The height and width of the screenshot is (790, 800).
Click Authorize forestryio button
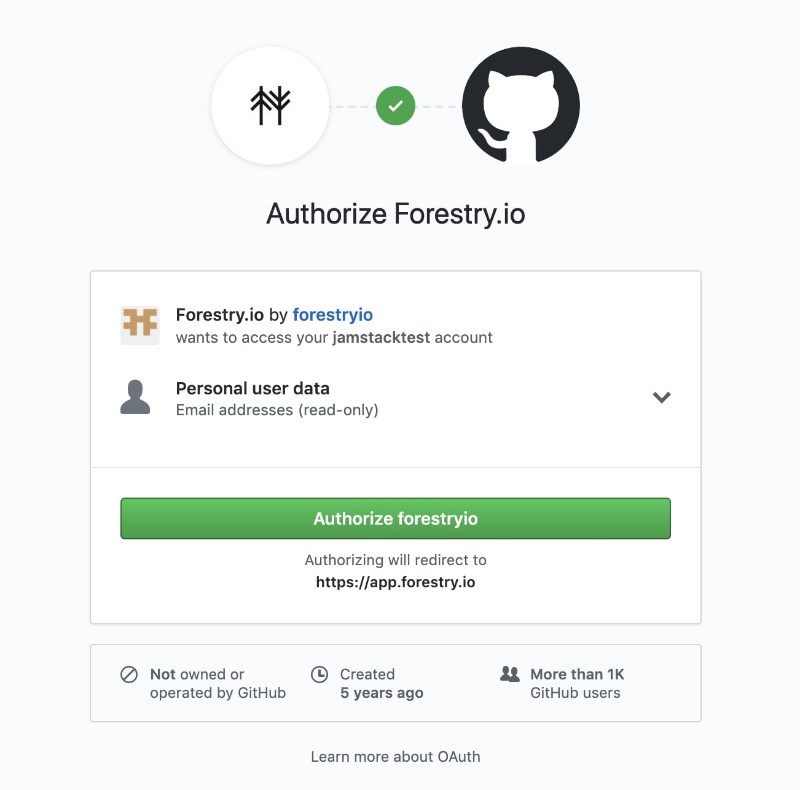[x=395, y=518]
